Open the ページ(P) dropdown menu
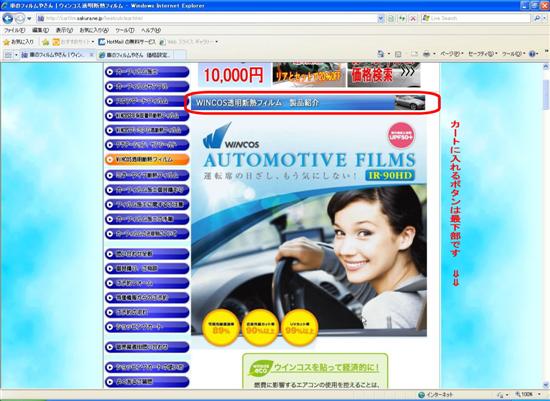The image size is (550, 401). pyautogui.click(x=451, y=54)
